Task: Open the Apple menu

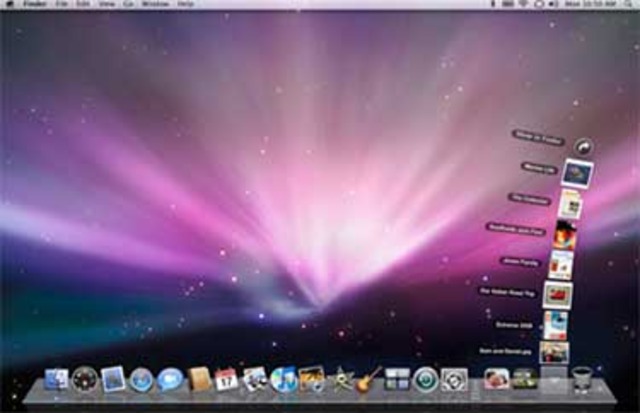Action: click(11, 4)
